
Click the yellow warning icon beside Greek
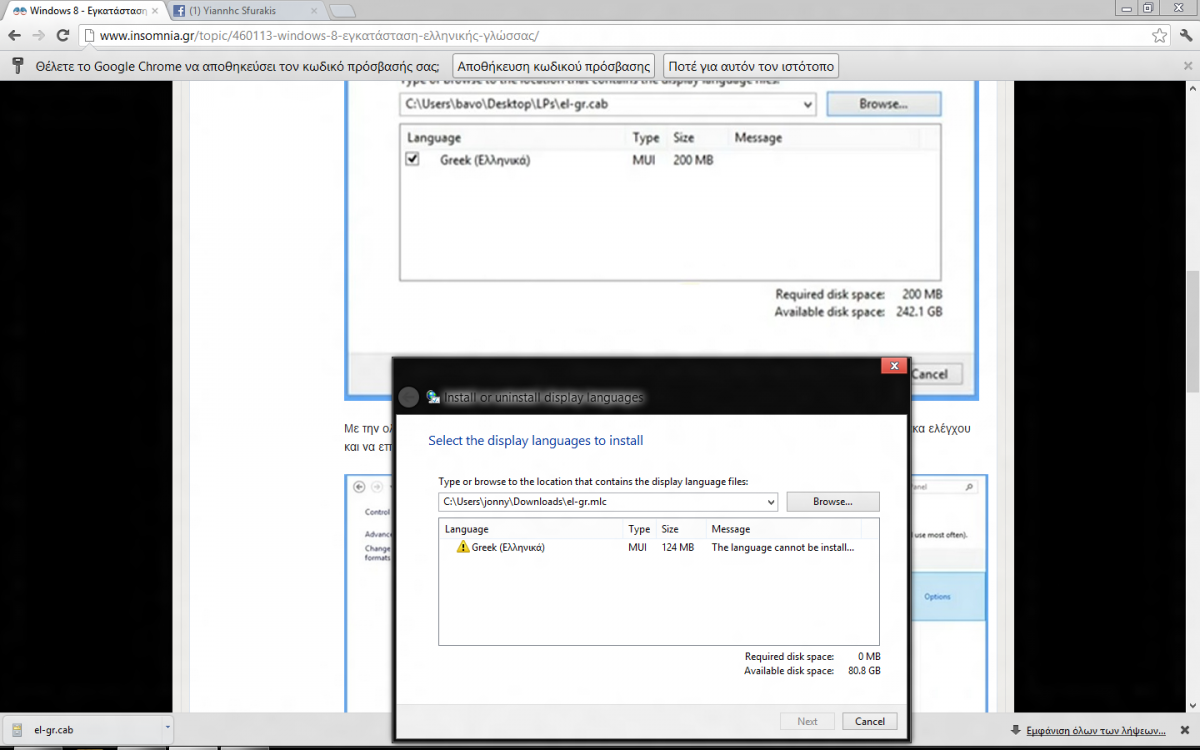tap(462, 547)
